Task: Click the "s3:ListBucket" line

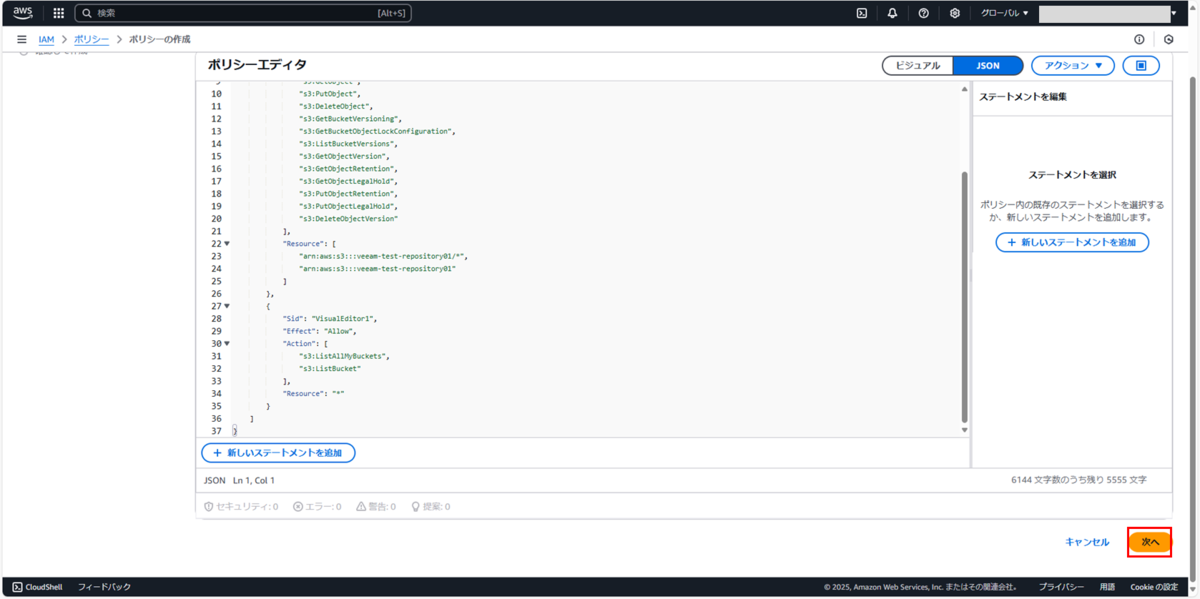Action: [330, 369]
